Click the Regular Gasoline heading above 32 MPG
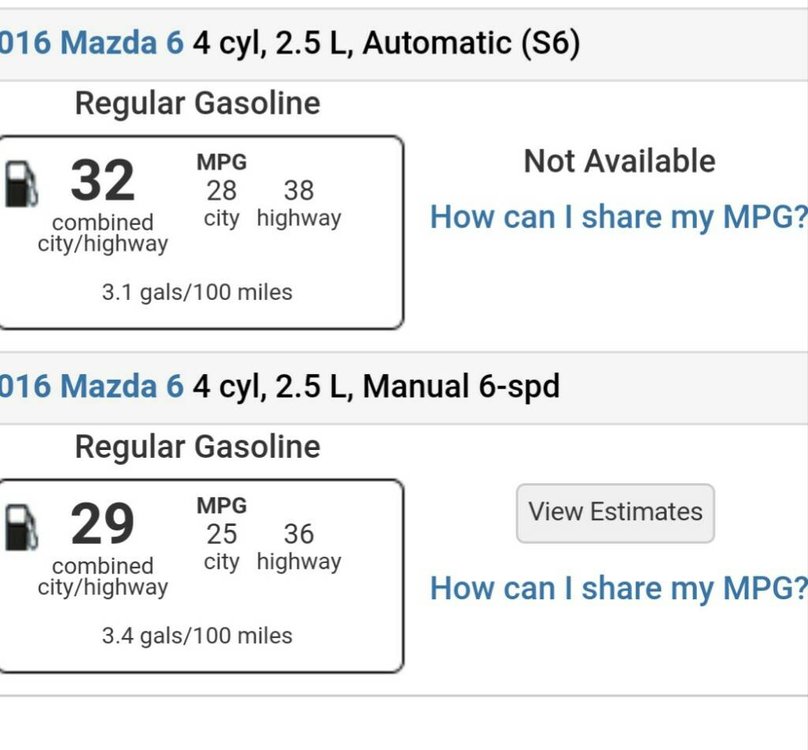This screenshot has width=808, height=750. pos(197,103)
